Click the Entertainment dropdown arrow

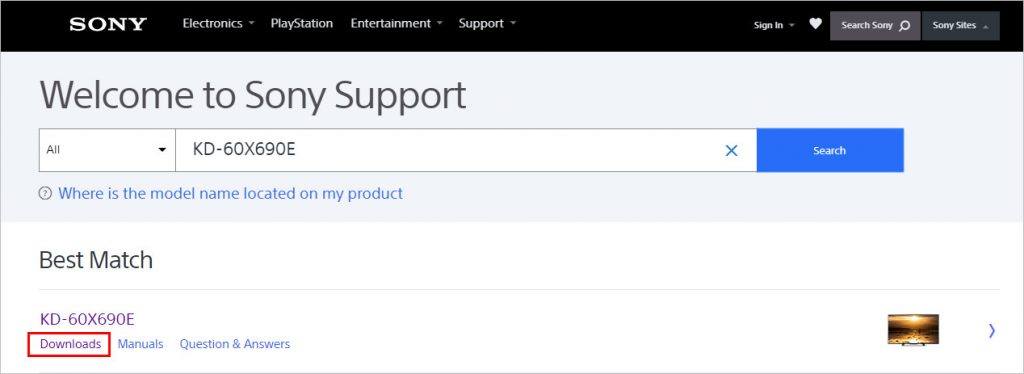(440, 23)
